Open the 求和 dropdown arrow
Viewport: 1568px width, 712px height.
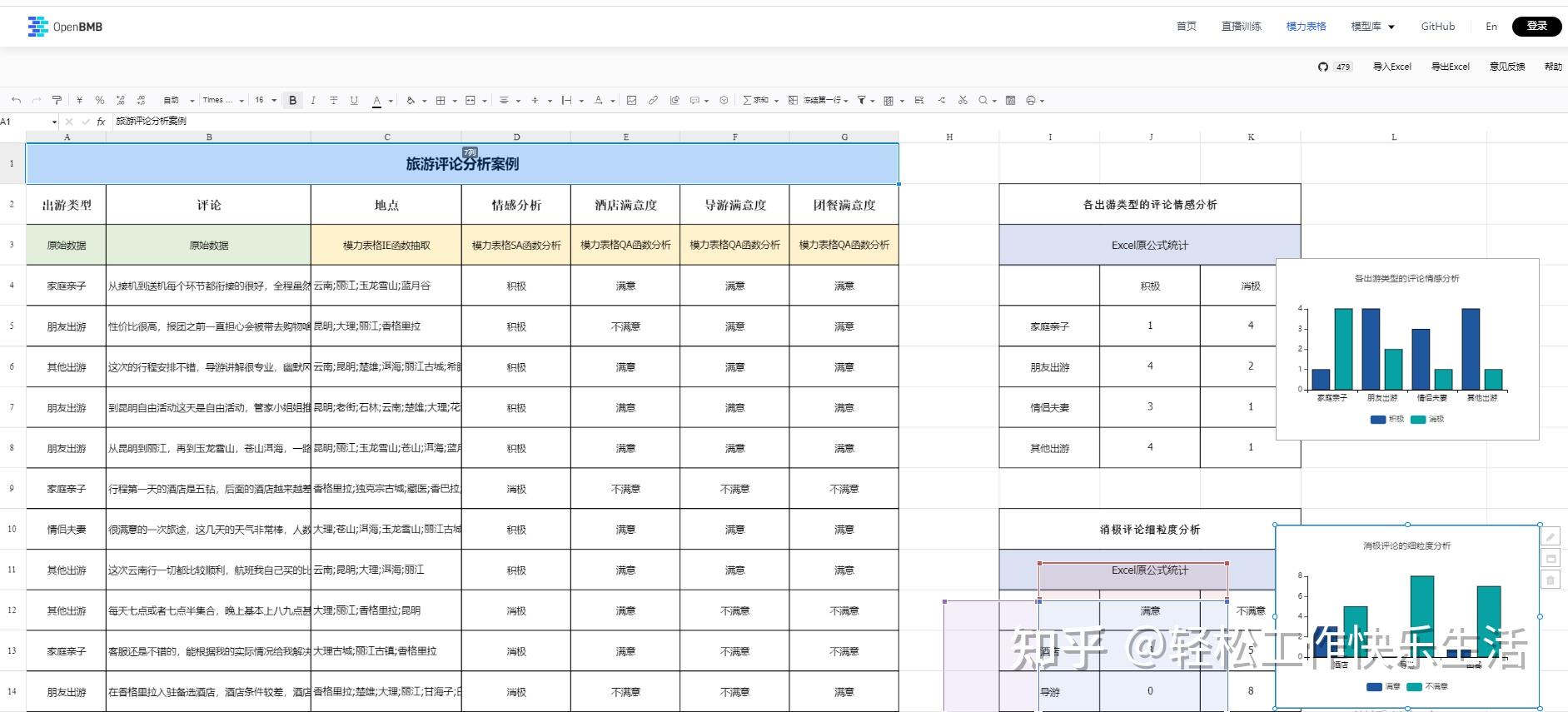(776, 101)
